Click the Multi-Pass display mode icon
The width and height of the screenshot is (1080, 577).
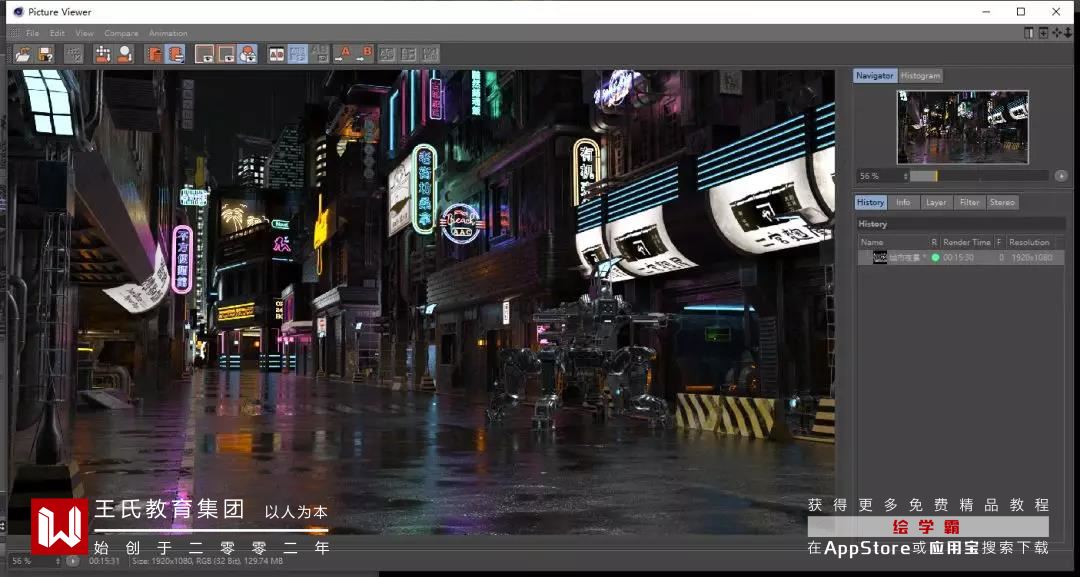tap(226, 54)
